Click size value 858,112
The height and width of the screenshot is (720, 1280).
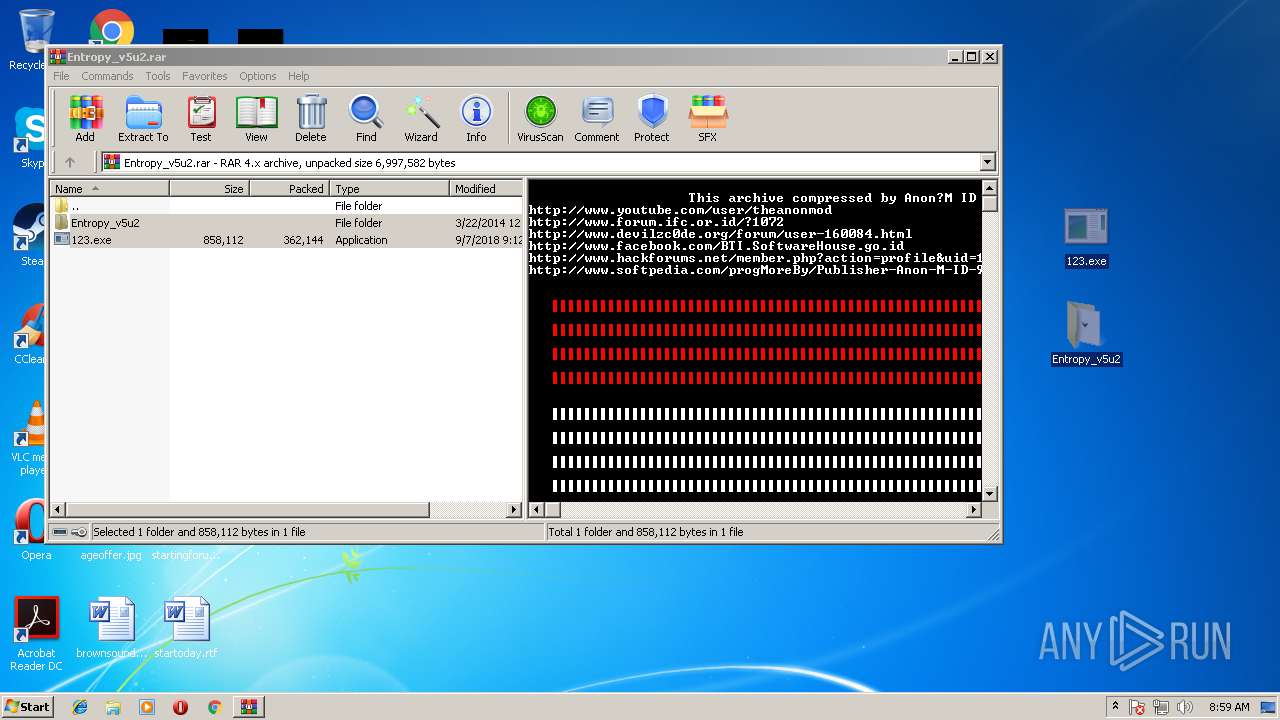tap(223, 240)
